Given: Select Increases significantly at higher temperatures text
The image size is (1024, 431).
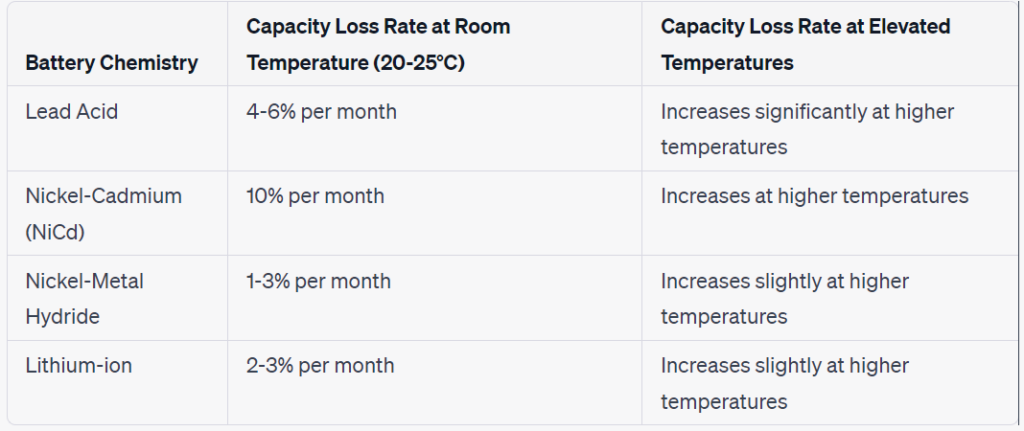Looking at the screenshot, I should click(807, 129).
